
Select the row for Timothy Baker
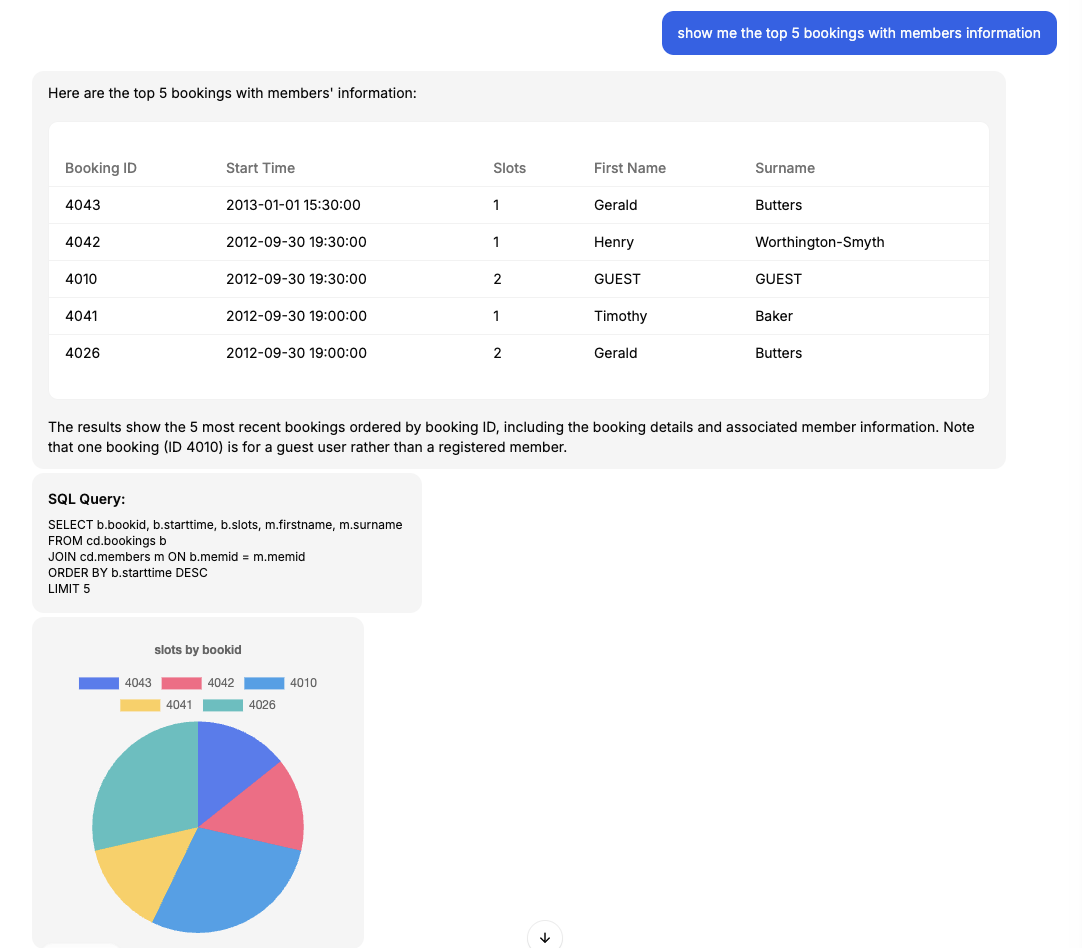(400, 316)
